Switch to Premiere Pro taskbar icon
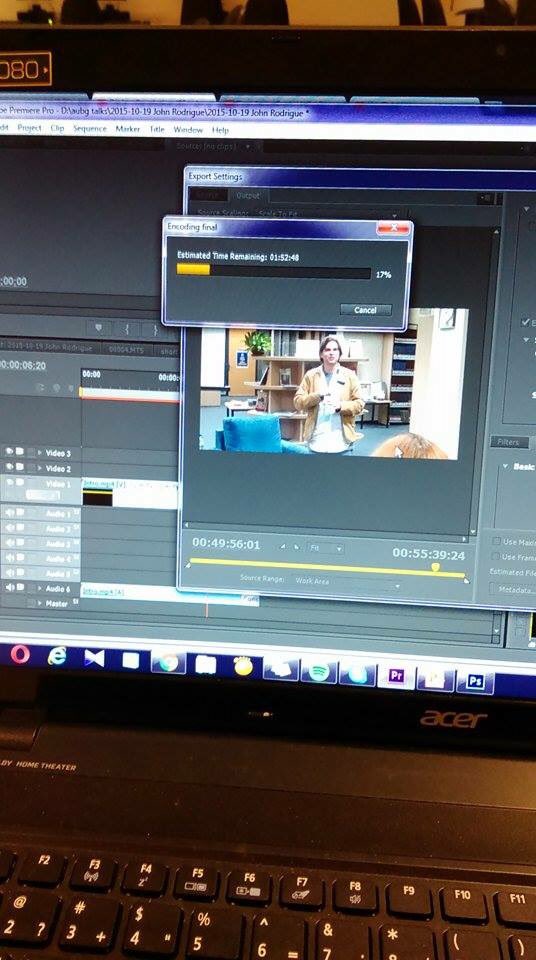 click(396, 676)
